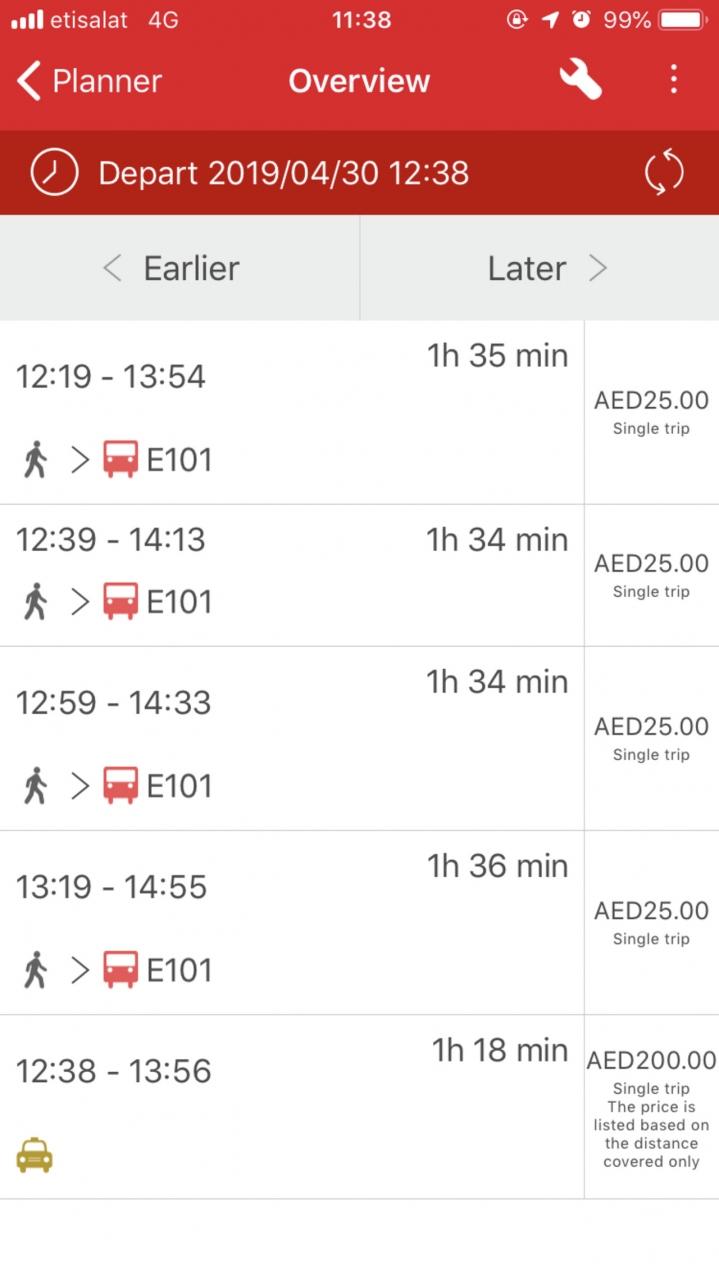Tap the yellow taxi icon
Image resolution: width=719 pixels, height=1280 pixels.
point(35,1155)
